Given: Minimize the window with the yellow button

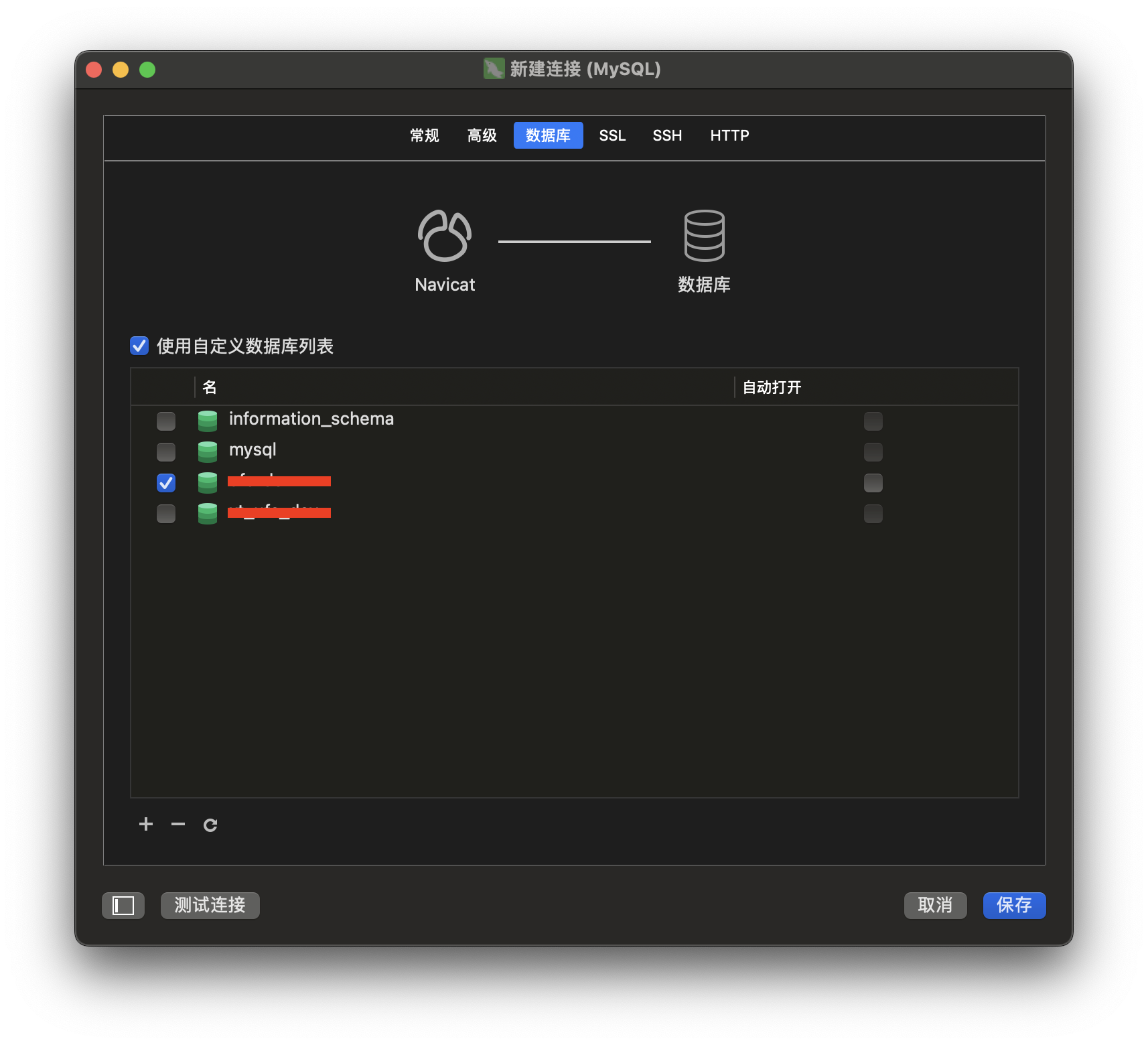Looking at the screenshot, I should (121, 70).
